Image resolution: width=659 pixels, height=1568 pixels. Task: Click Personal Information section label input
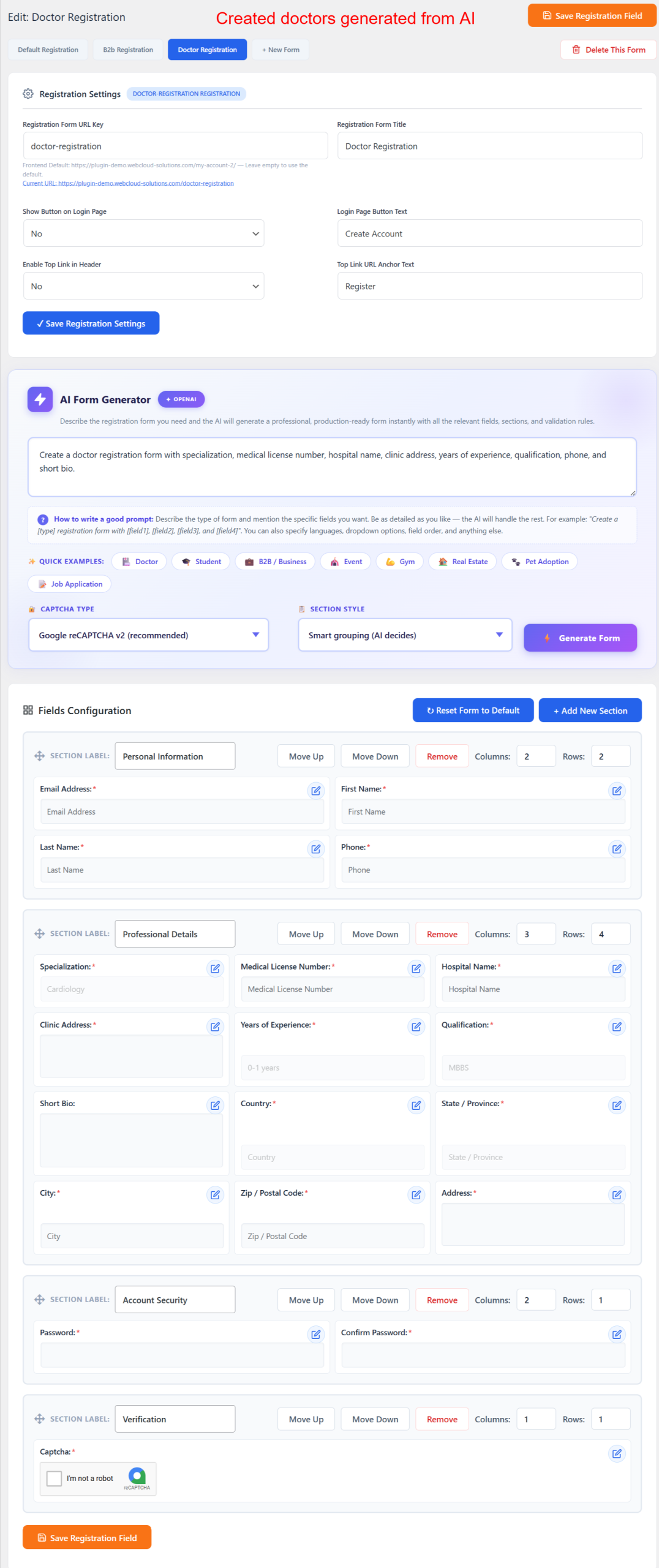pos(175,756)
